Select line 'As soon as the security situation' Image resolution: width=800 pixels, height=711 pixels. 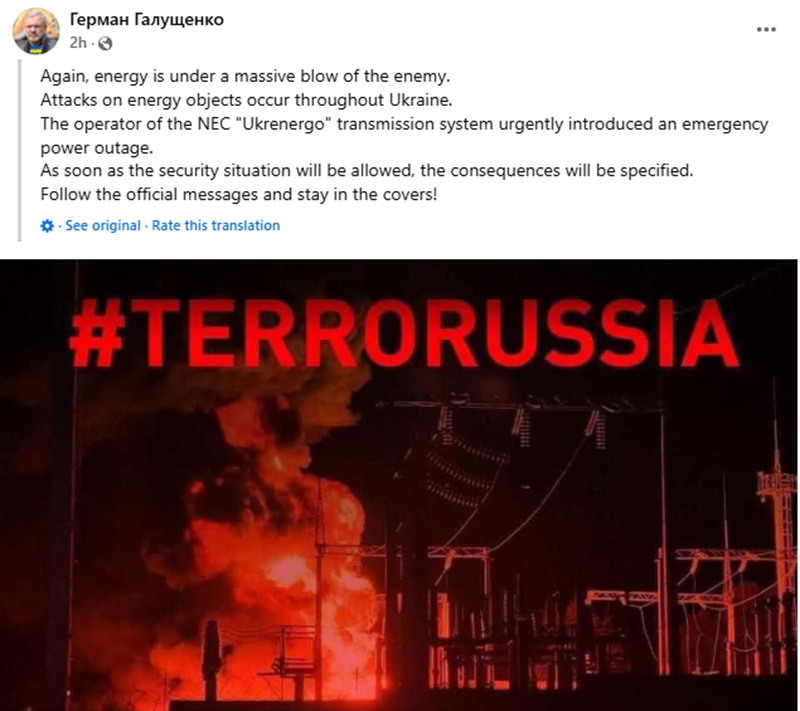pos(367,170)
